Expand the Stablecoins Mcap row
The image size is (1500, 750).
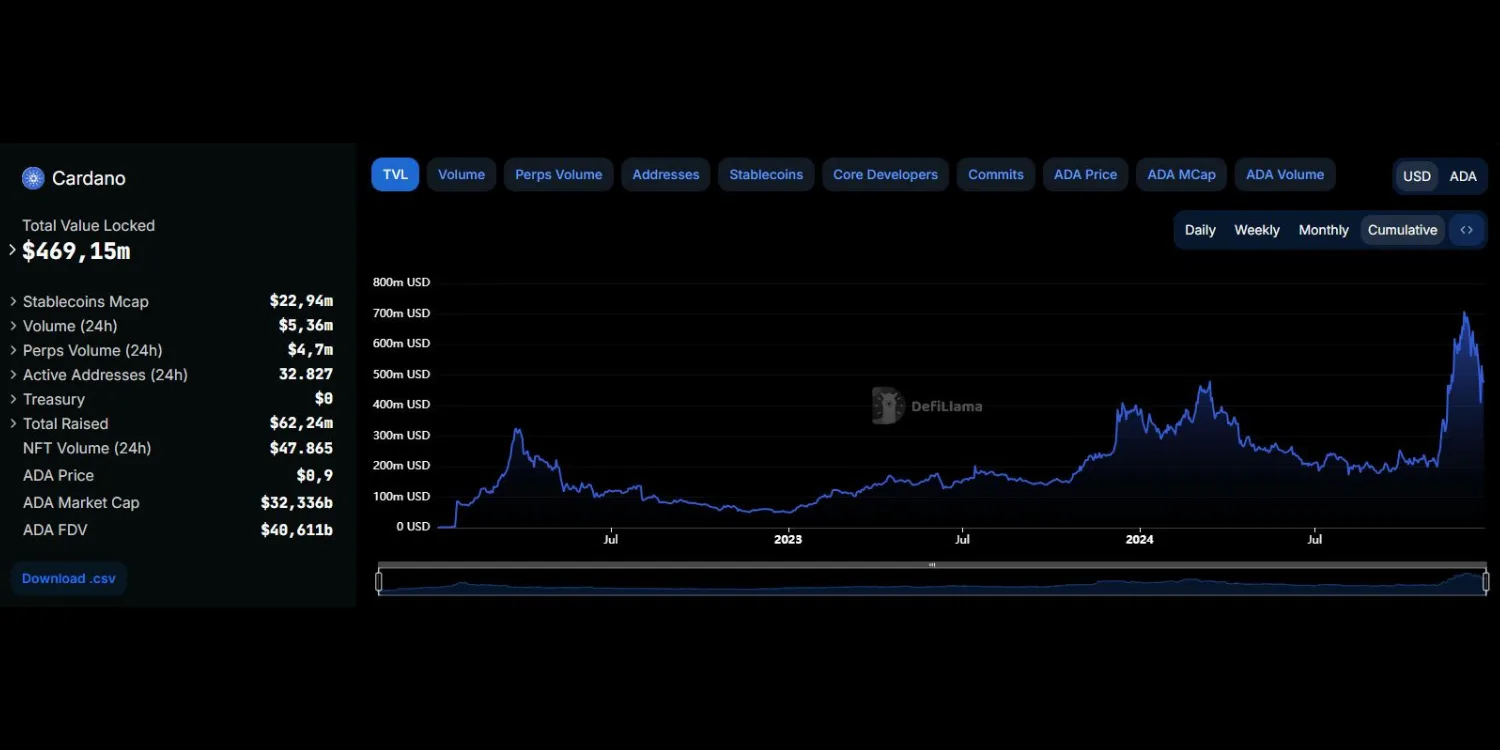(14, 301)
